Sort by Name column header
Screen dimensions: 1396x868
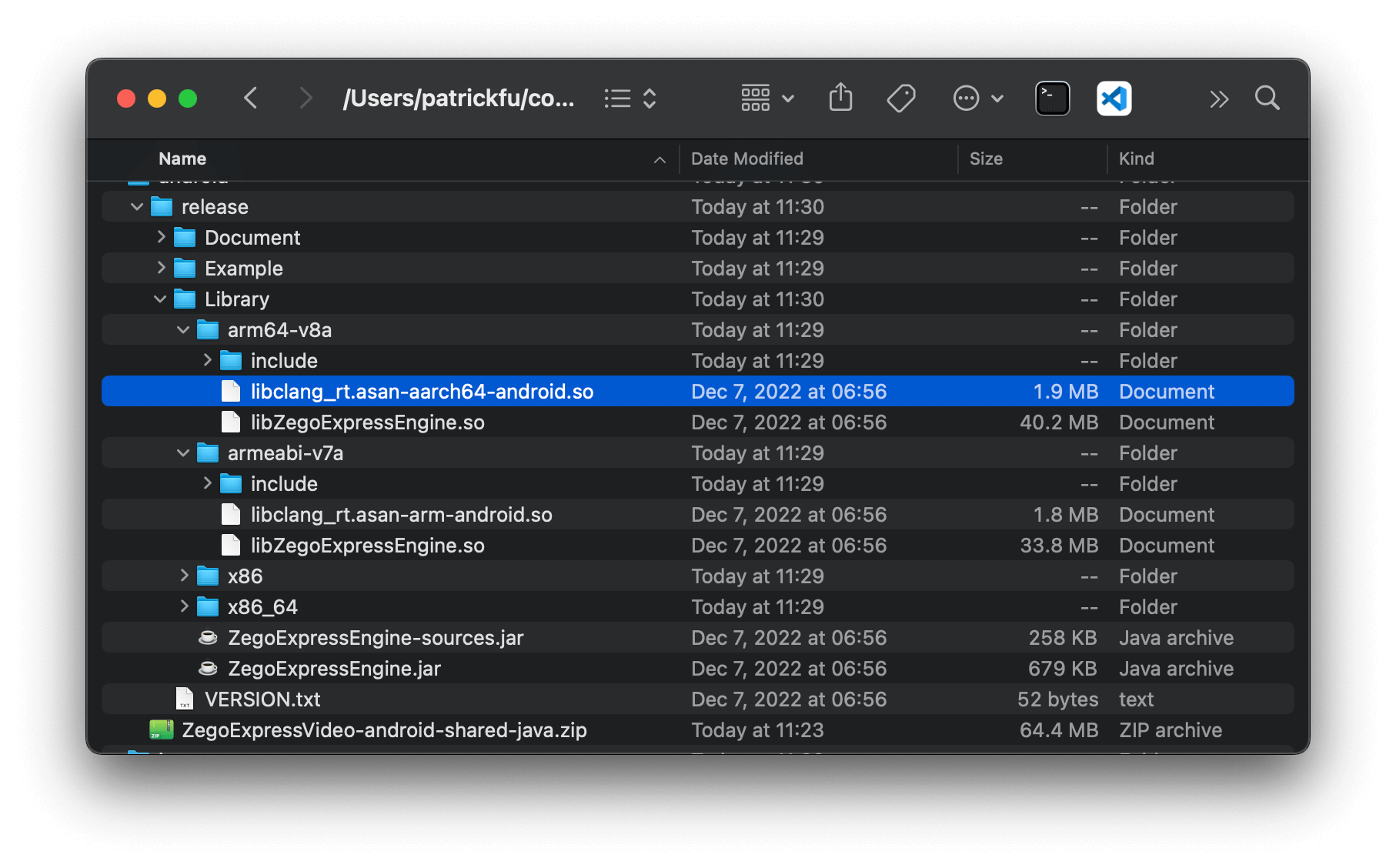(x=182, y=159)
